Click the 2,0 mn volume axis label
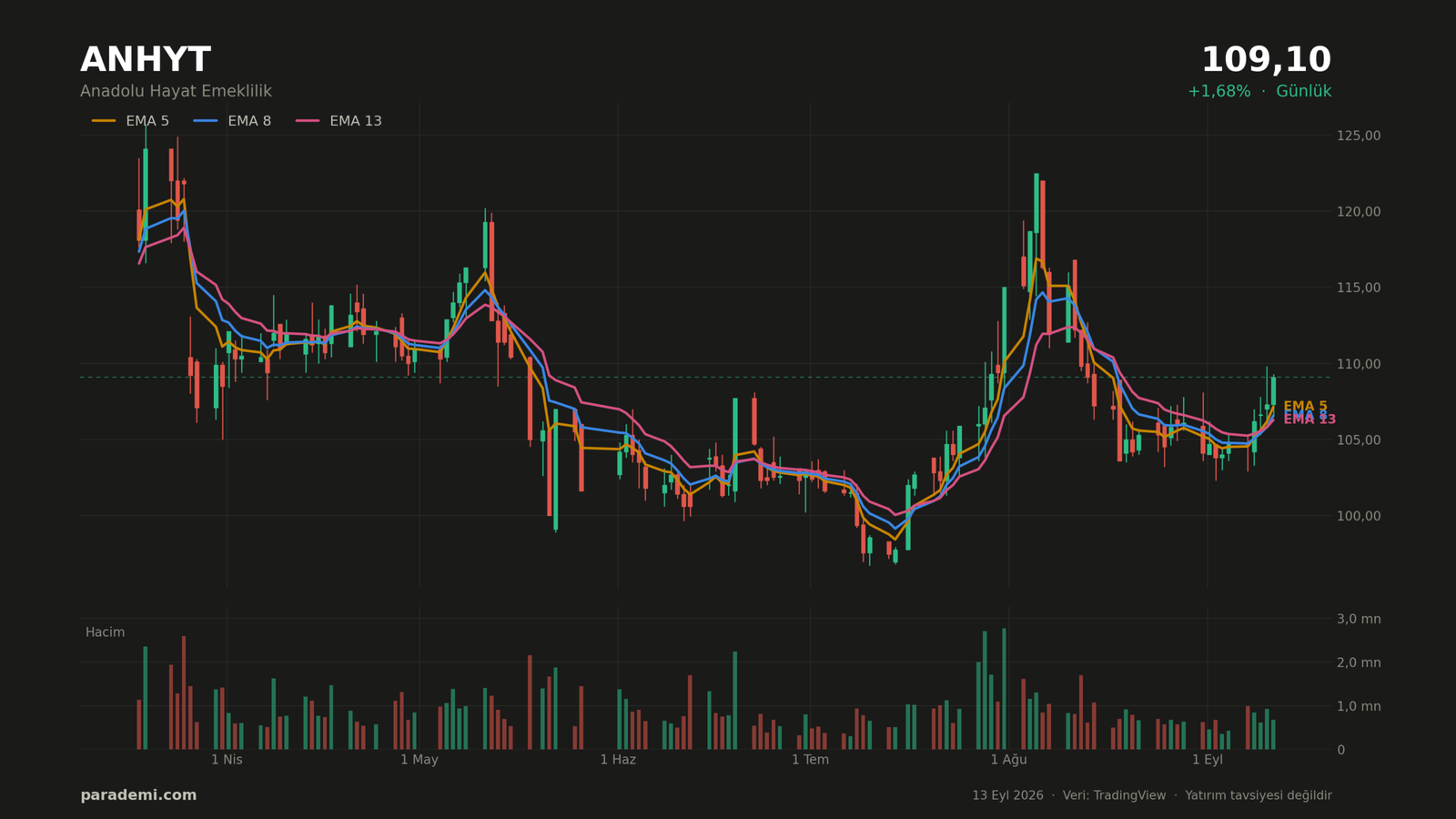This screenshot has height=819, width=1456. tap(1359, 662)
